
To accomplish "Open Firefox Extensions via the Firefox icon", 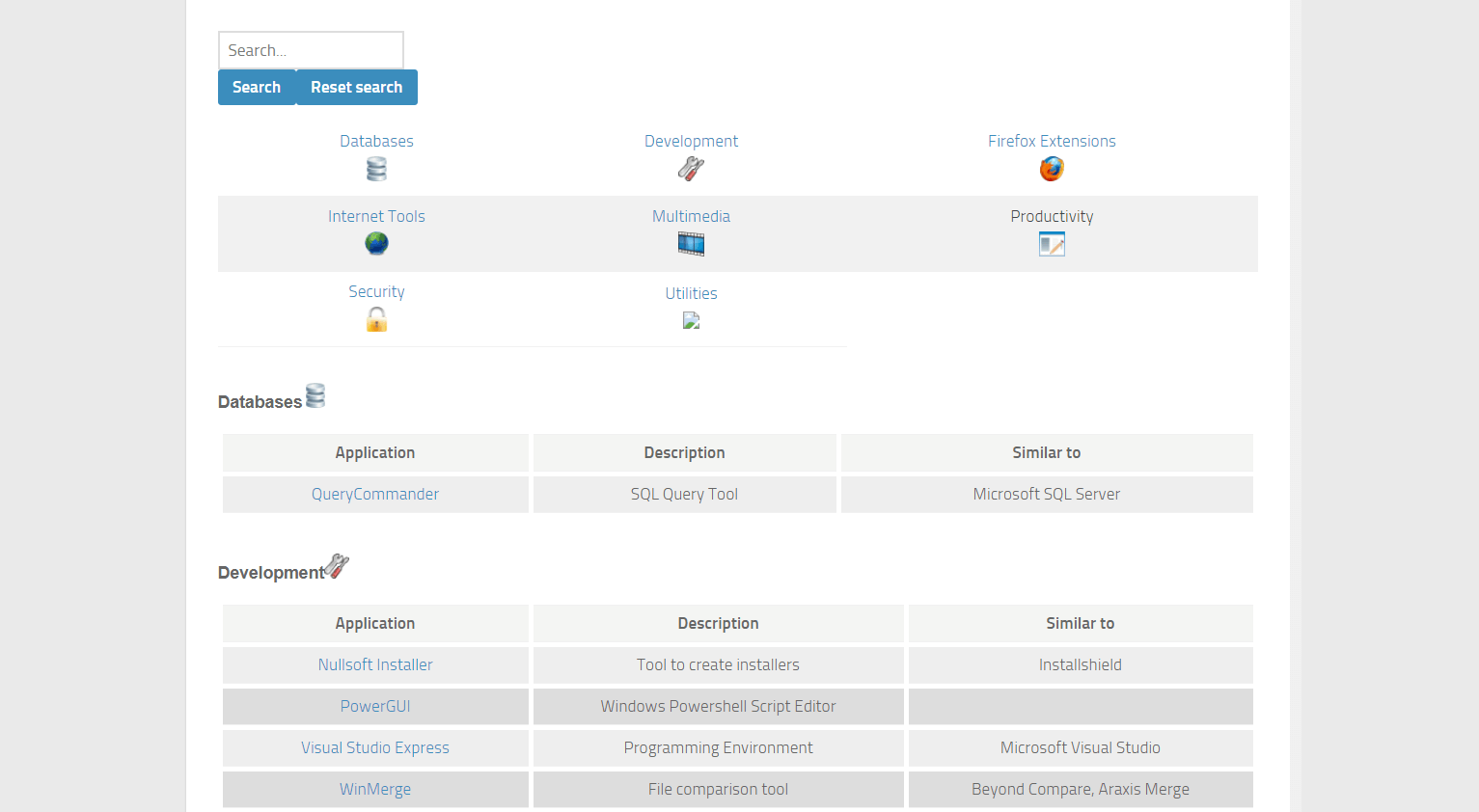I will pyautogui.click(x=1052, y=169).
